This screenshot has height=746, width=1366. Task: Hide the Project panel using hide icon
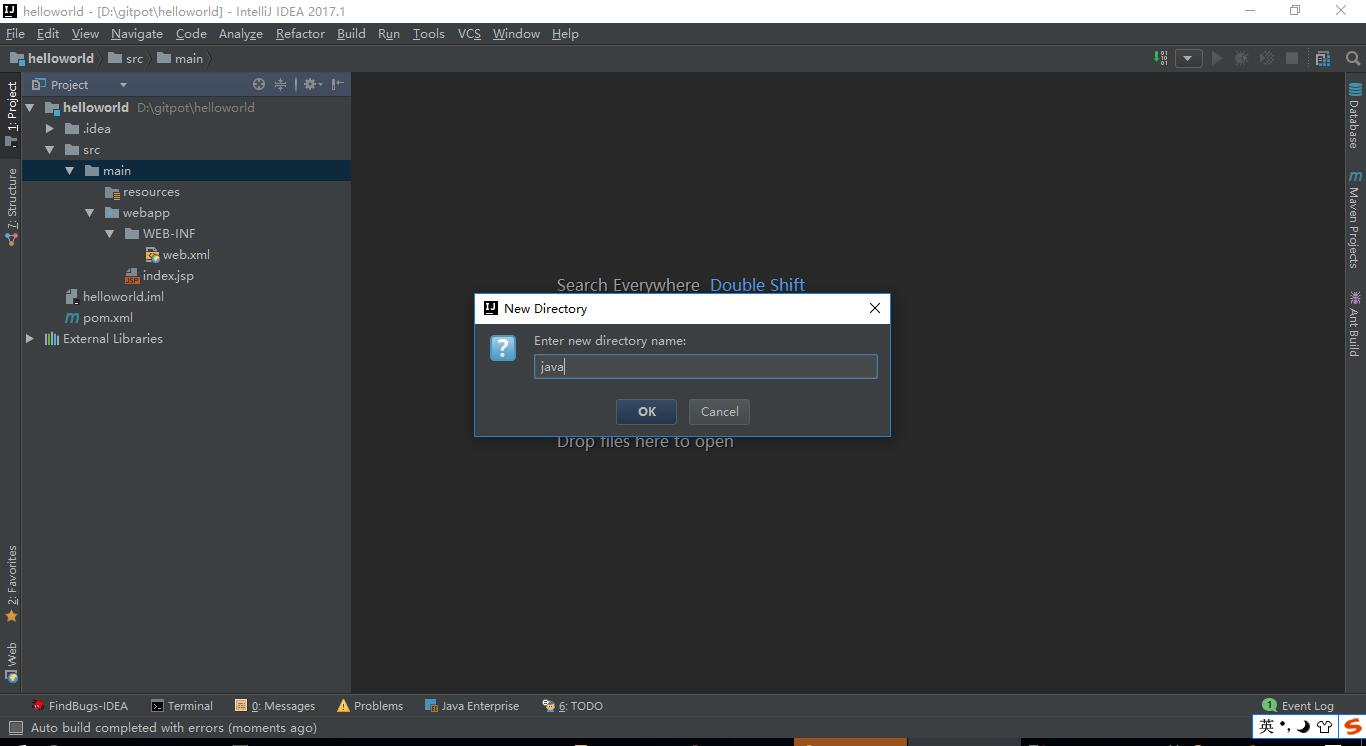click(x=338, y=85)
